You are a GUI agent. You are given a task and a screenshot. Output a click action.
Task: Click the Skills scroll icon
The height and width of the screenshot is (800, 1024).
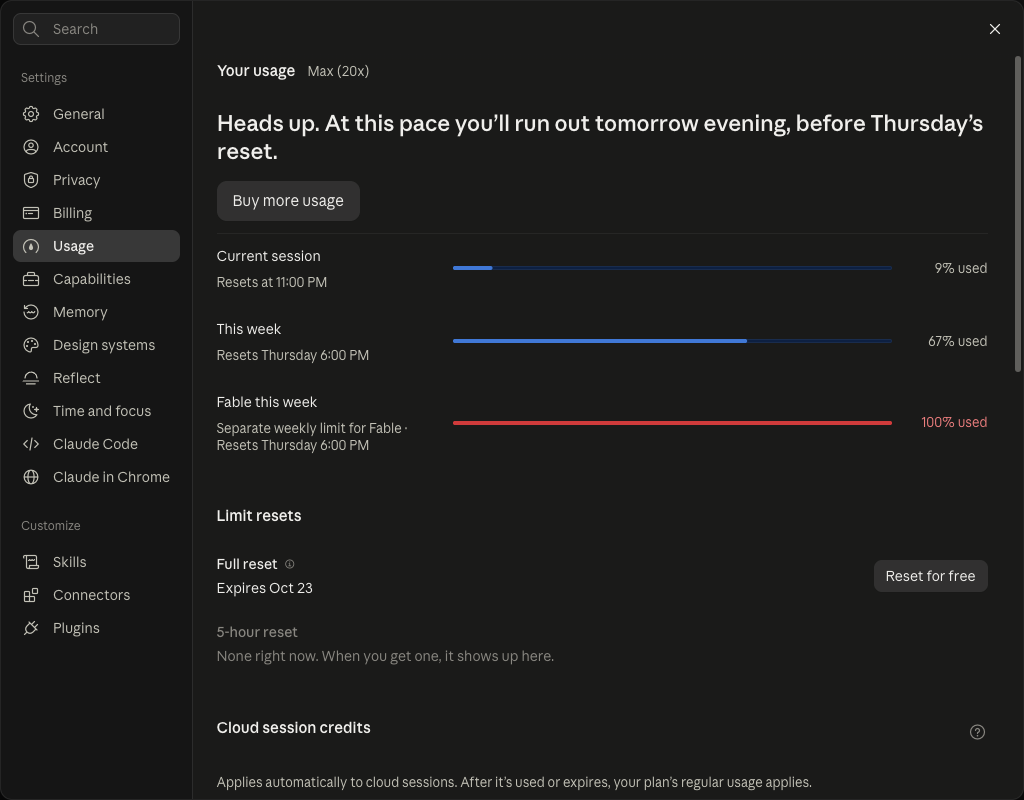31,562
